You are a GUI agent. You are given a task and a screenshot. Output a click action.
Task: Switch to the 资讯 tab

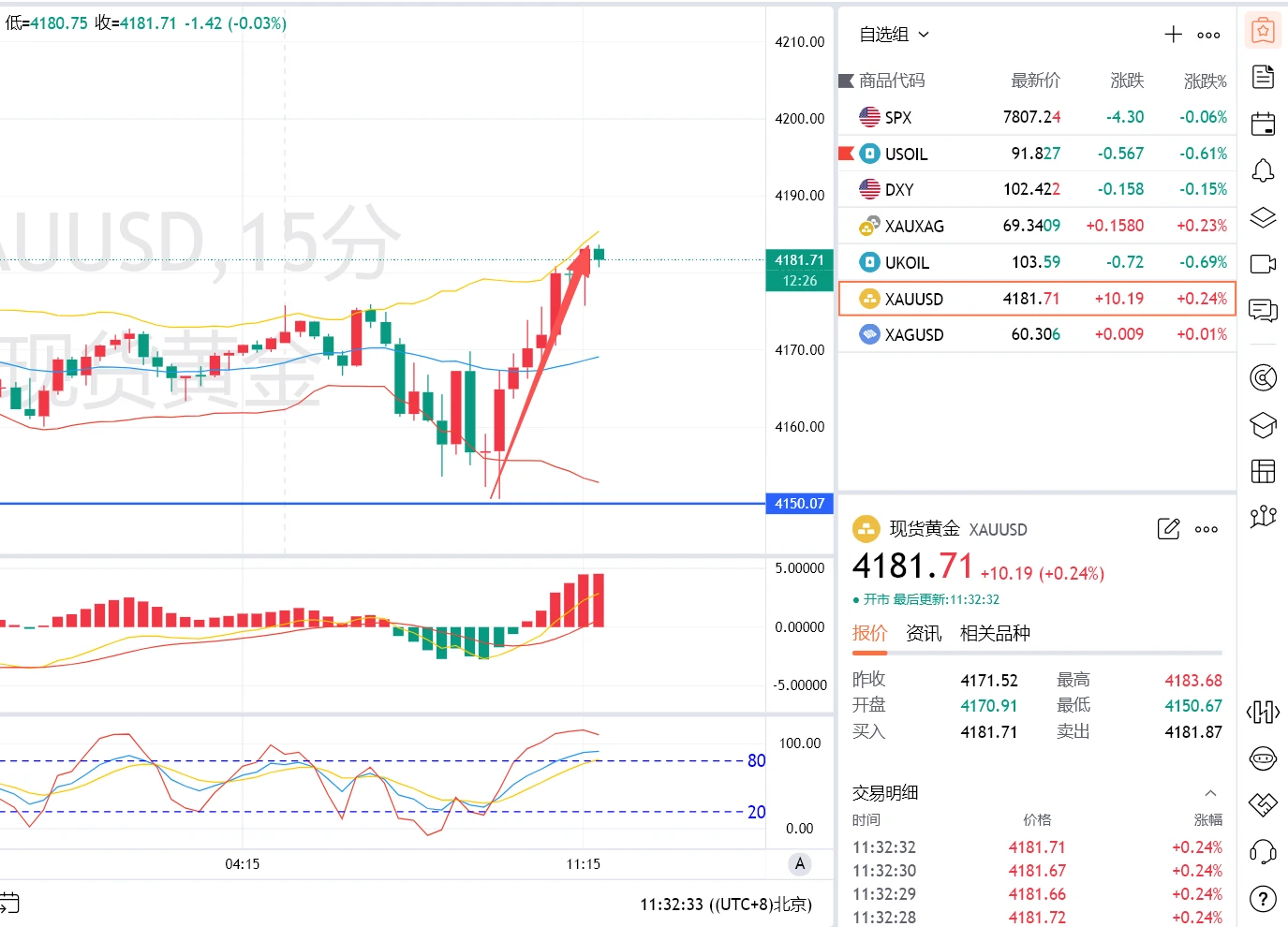pyautogui.click(x=924, y=634)
